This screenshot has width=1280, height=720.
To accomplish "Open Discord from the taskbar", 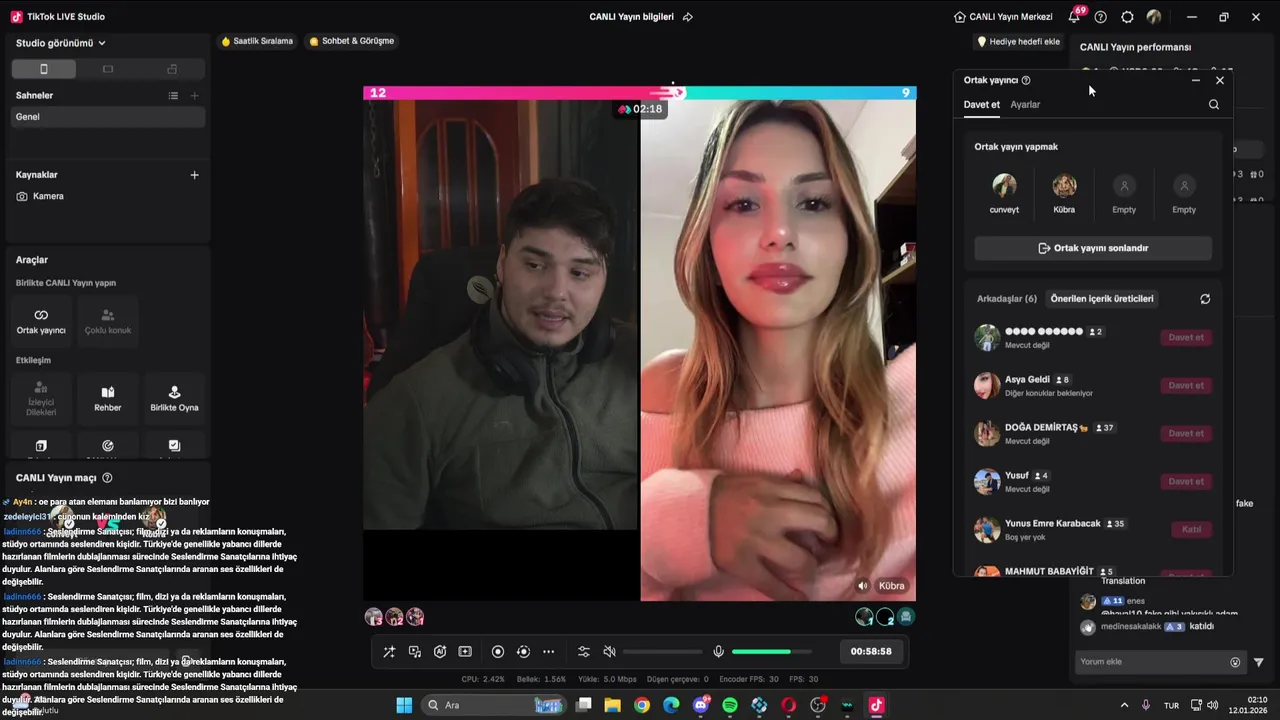I will 700,705.
